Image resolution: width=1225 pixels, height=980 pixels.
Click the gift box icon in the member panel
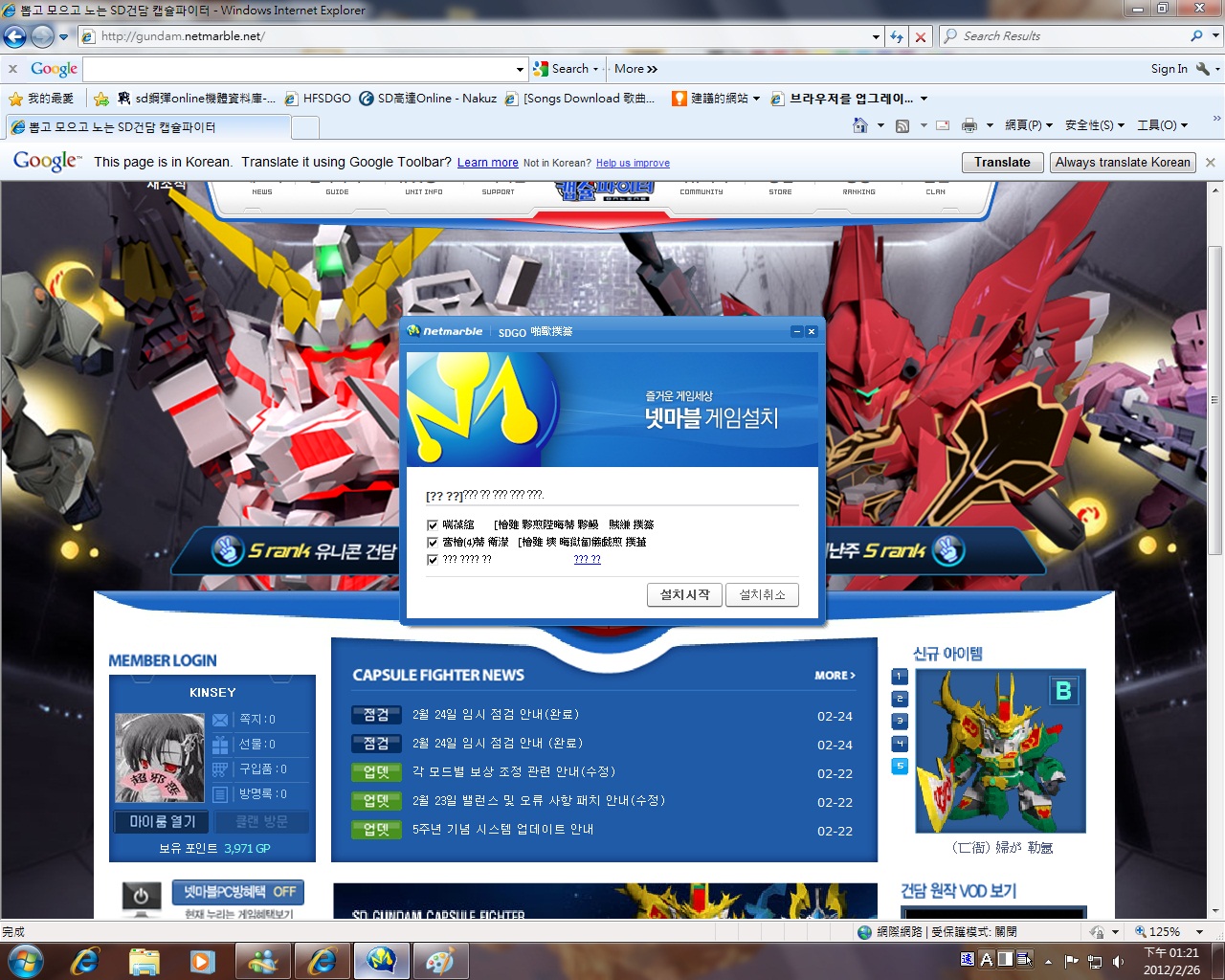220,745
